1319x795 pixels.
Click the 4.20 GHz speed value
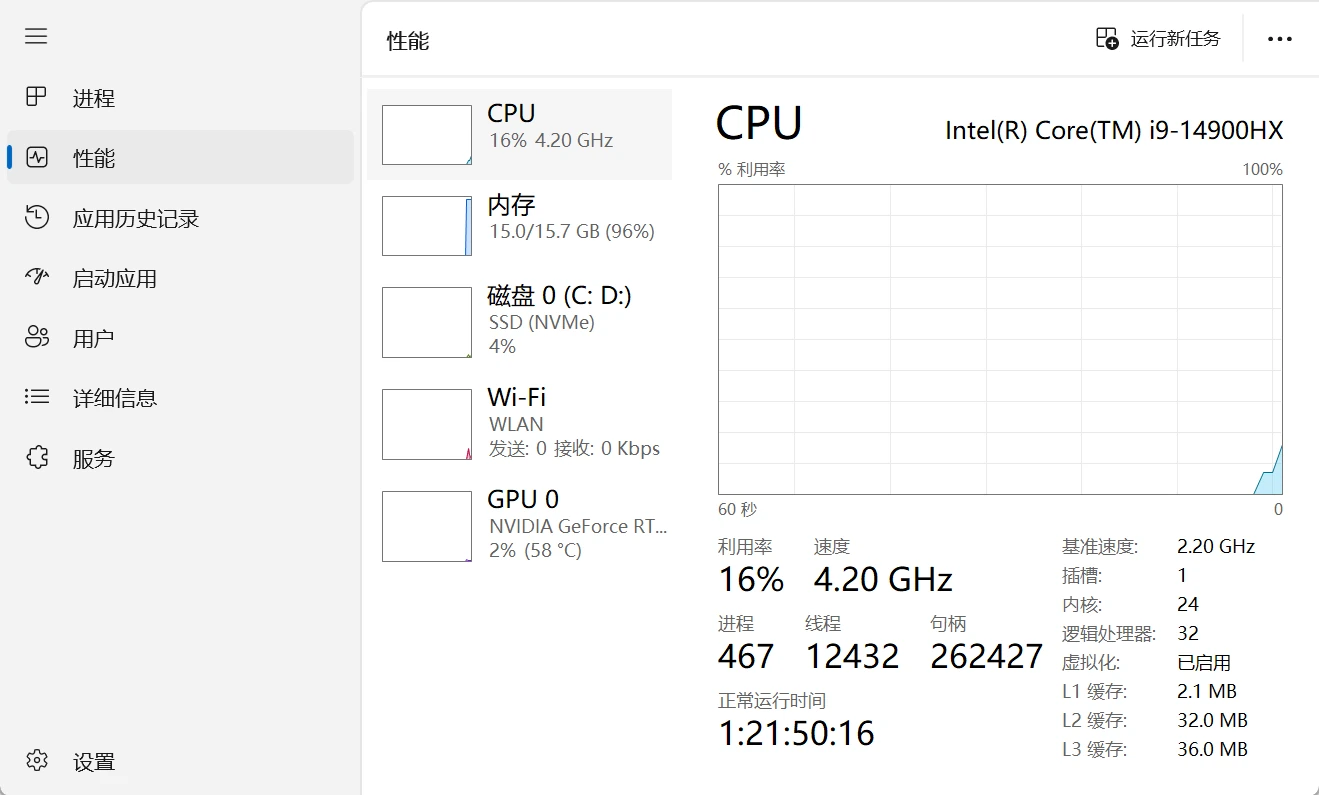883,579
